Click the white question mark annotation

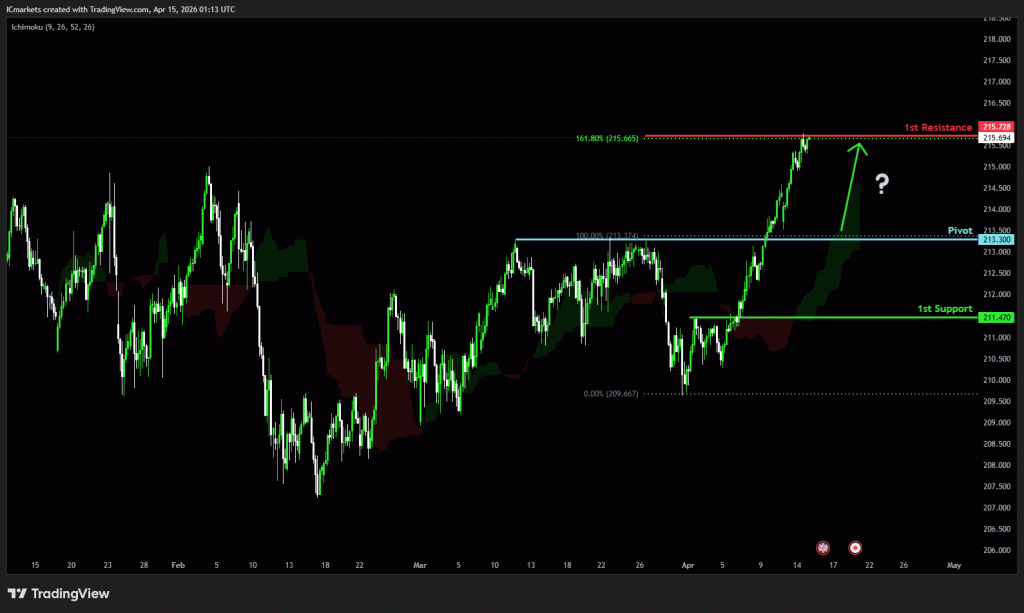(x=881, y=183)
